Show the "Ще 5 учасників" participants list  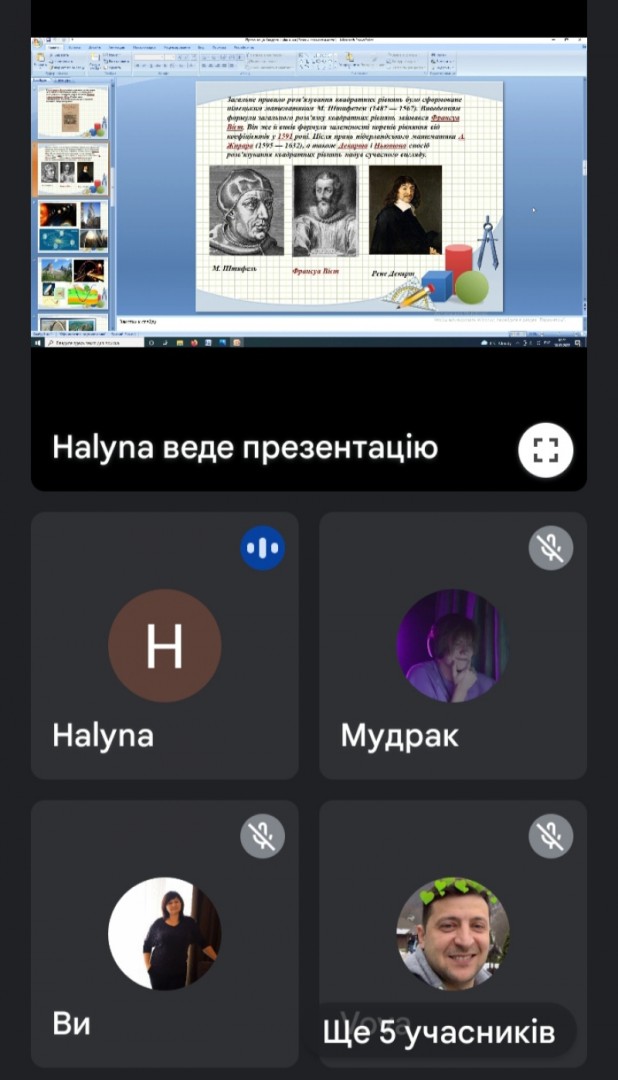pos(439,1031)
